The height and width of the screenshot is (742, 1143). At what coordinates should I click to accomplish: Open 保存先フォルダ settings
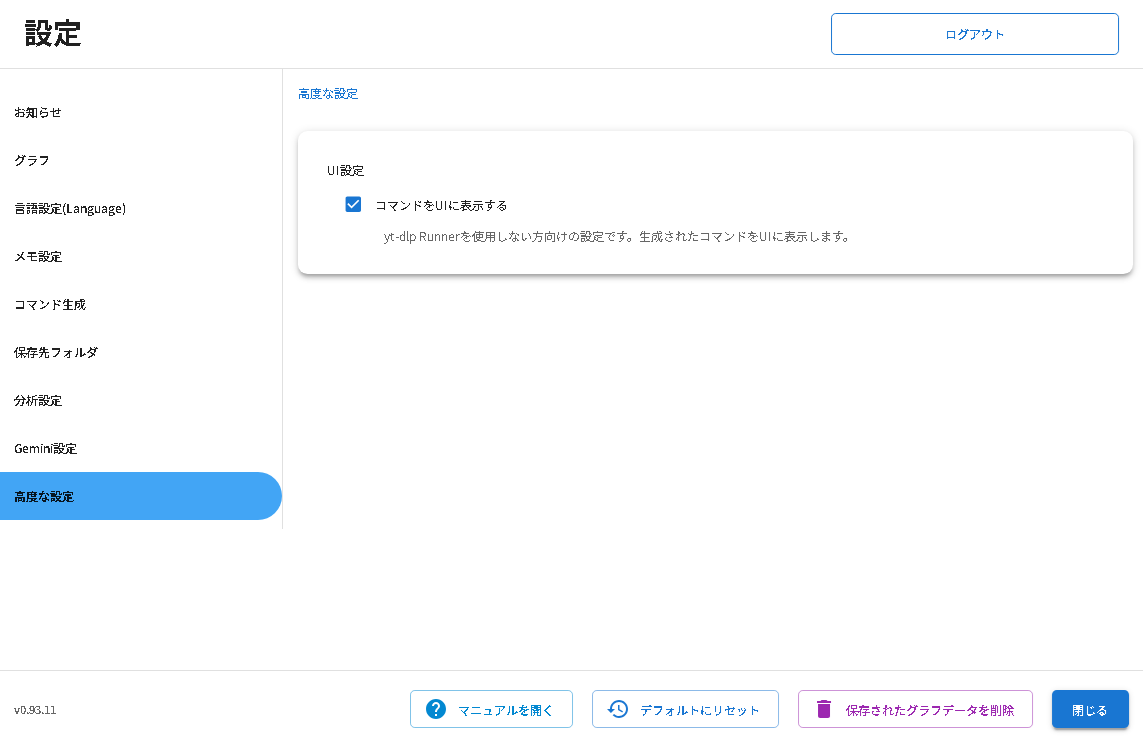tap(141, 352)
